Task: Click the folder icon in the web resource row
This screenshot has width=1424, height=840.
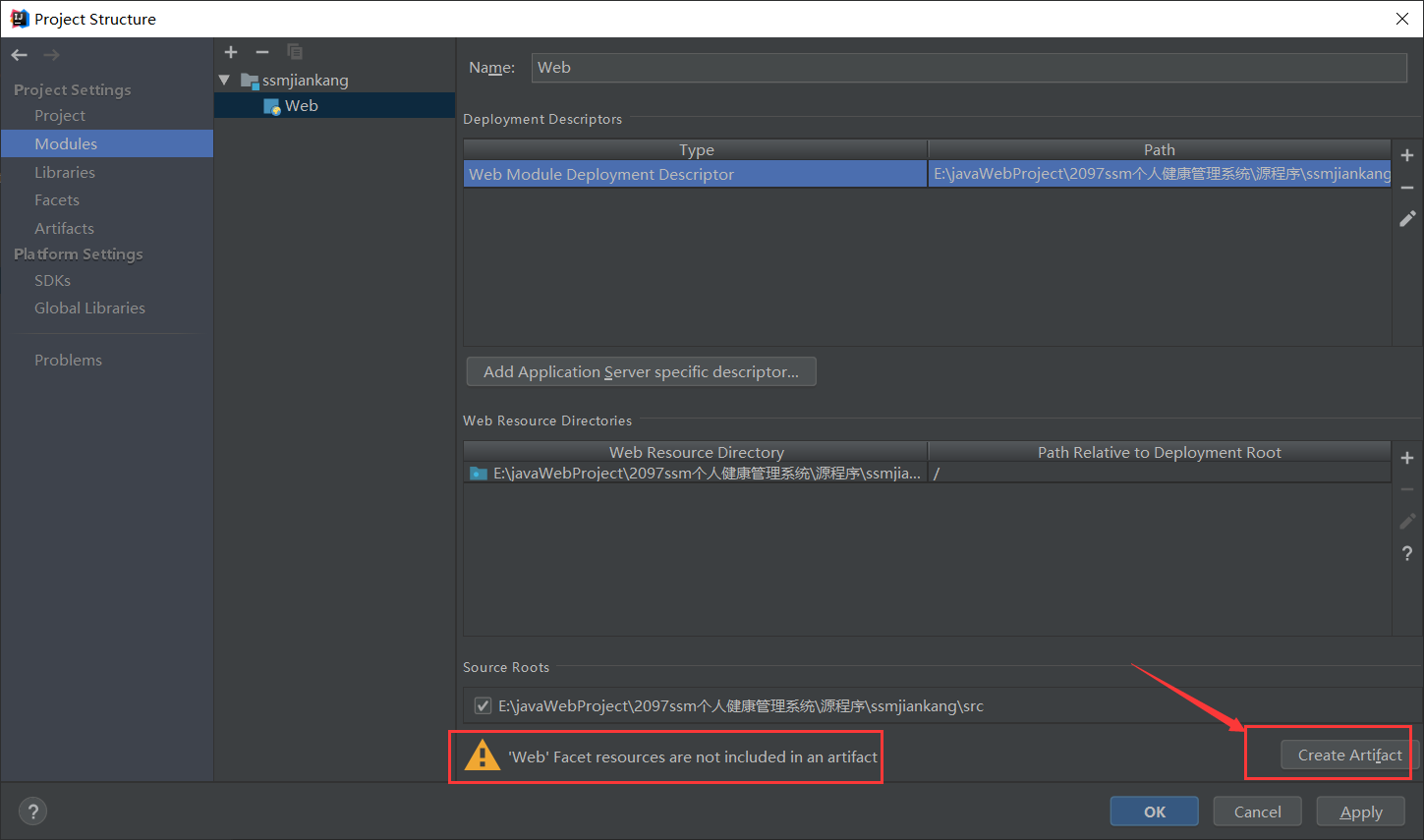Action: click(479, 474)
